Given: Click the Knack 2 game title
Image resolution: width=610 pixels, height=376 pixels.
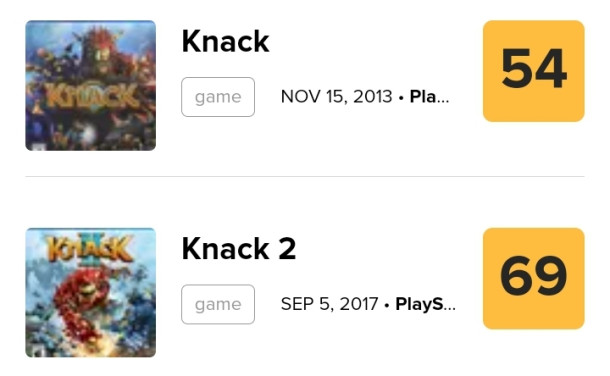Looking at the screenshot, I should click(x=239, y=248).
